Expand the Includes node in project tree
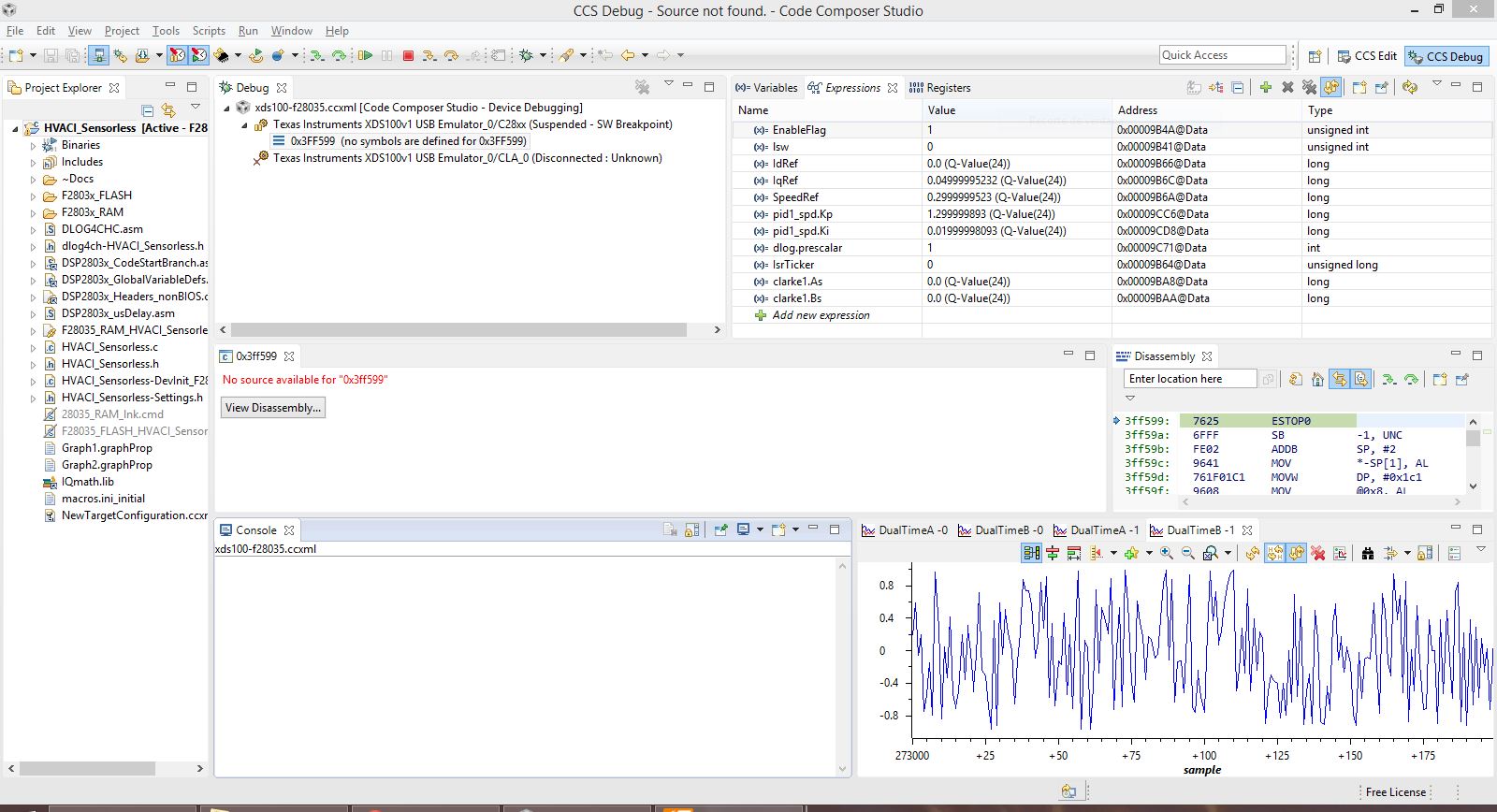Image resolution: width=1497 pixels, height=812 pixels. coord(33,162)
